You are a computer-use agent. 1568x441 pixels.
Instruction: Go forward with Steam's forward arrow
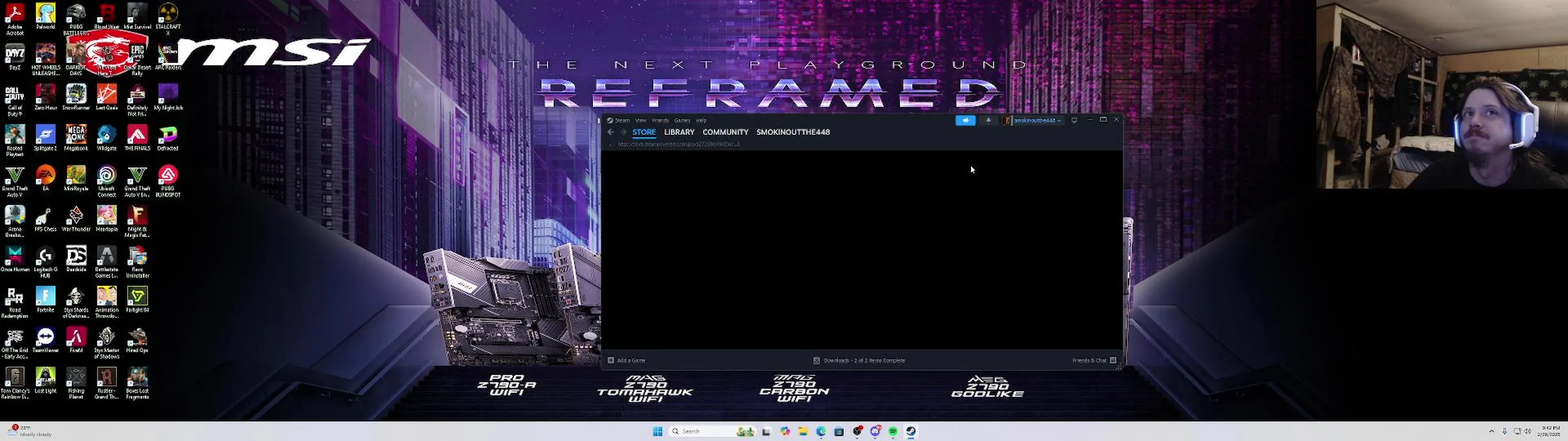(x=623, y=132)
